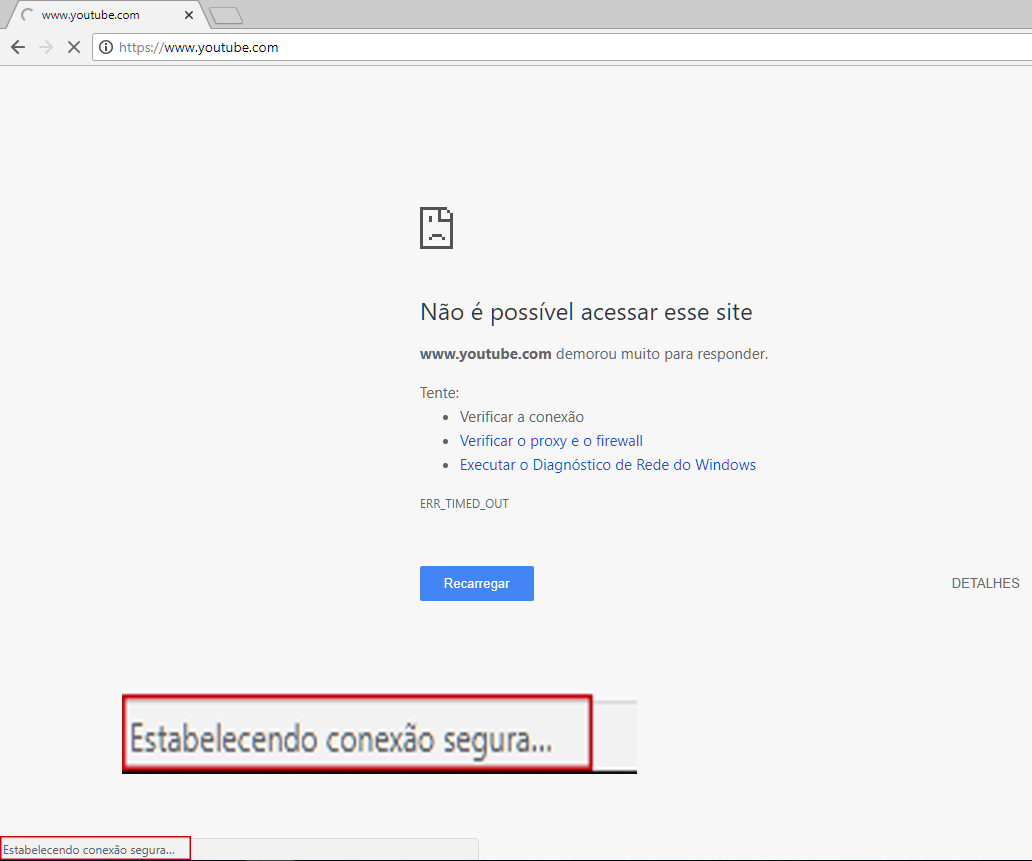The width and height of the screenshot is (1032, 861).
Task: Close the www.youtube.com tab
Action: (x=188, y=14)
